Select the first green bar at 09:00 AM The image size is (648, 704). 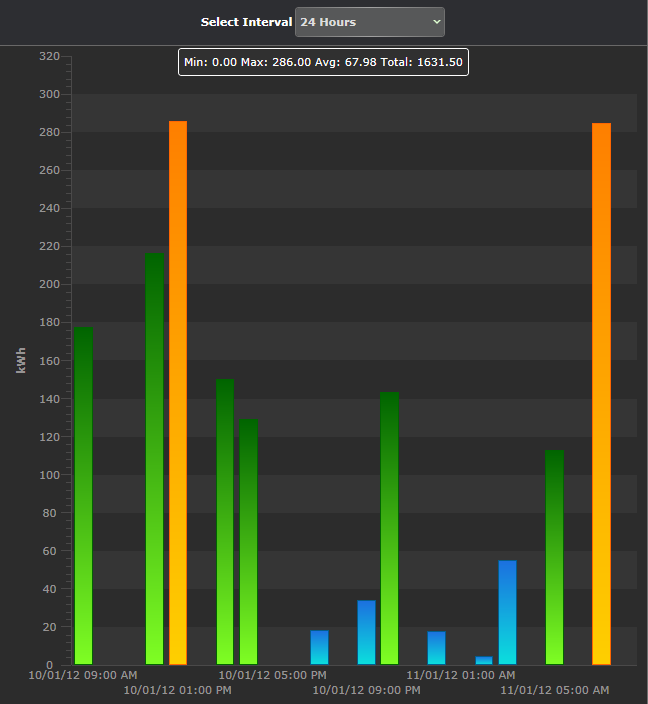click(84, 496)
